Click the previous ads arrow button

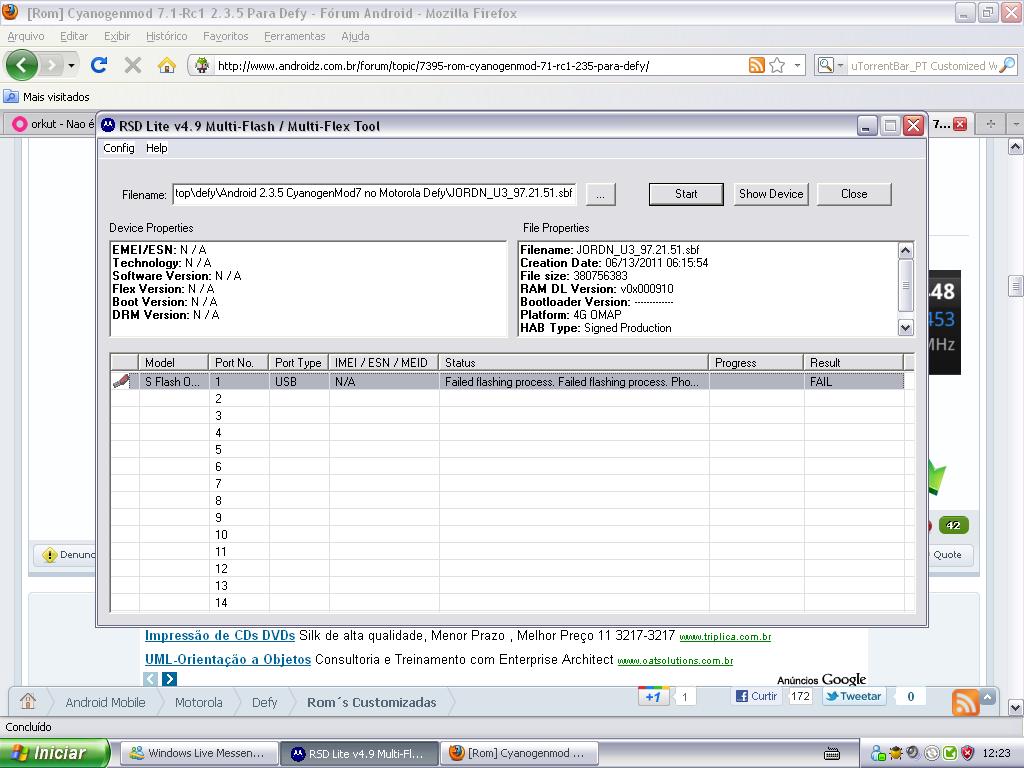[150, 679]
